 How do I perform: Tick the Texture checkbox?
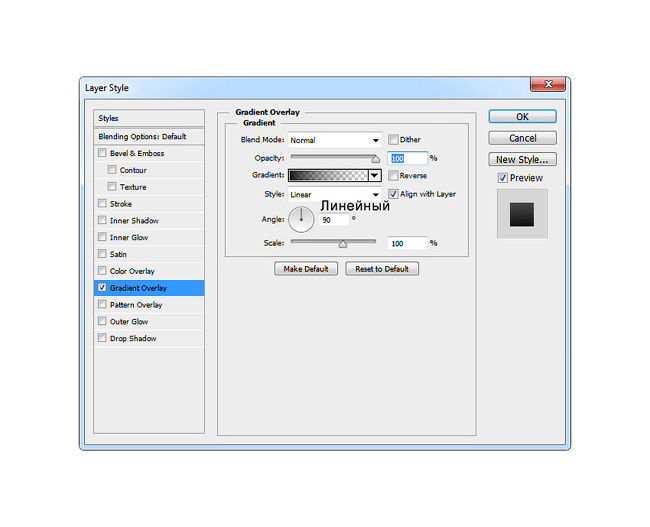pos(112,187)
